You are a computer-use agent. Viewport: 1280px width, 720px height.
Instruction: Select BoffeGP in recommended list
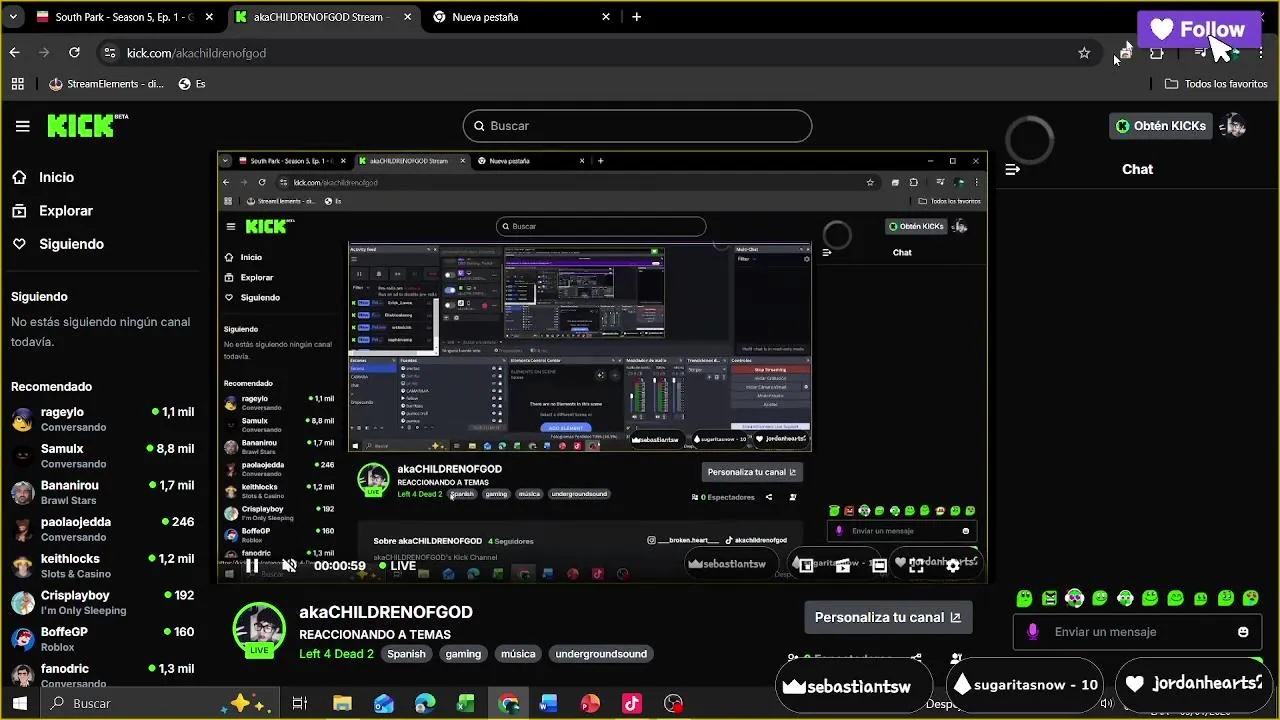(101, 639)
